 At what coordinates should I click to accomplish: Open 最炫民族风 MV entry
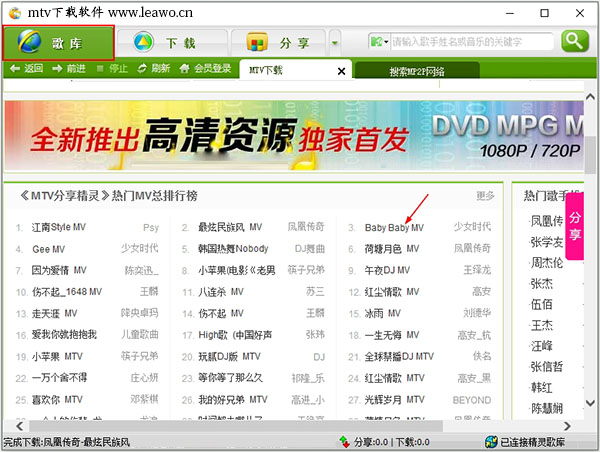pos(230,227)
